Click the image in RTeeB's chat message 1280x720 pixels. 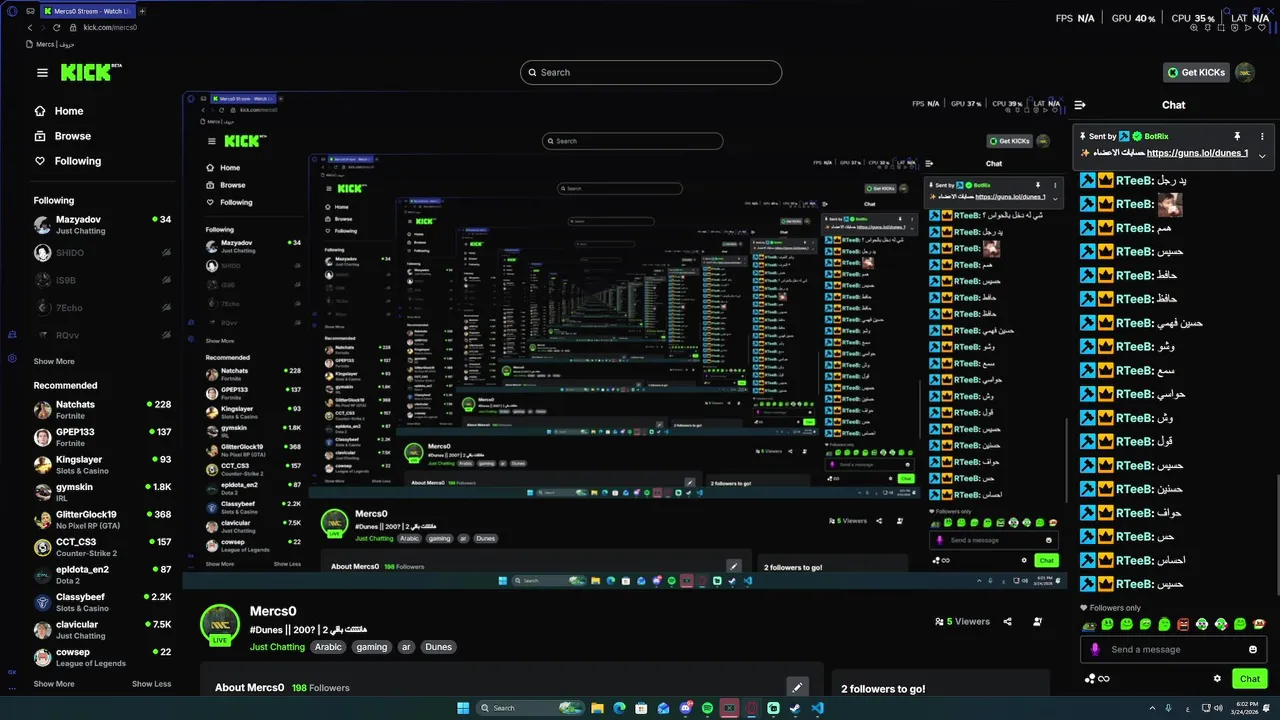(1170, 205)
